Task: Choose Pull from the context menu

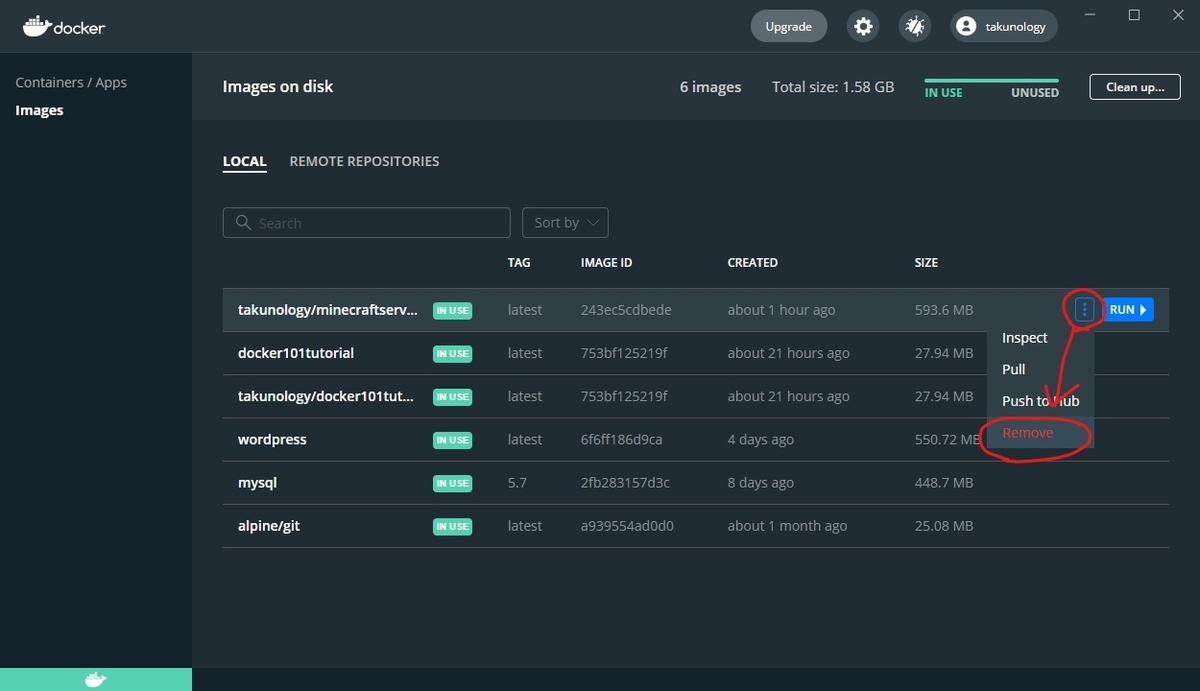Action: [x=1014, y=369]
